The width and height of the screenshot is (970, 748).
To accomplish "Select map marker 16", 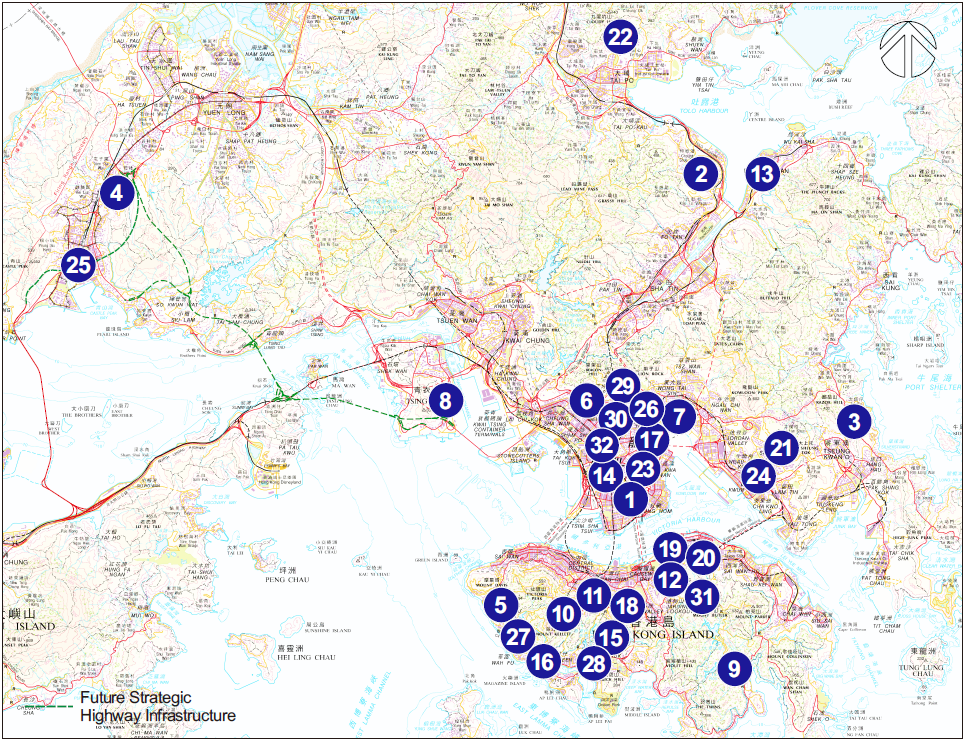I will pos(543,662).
